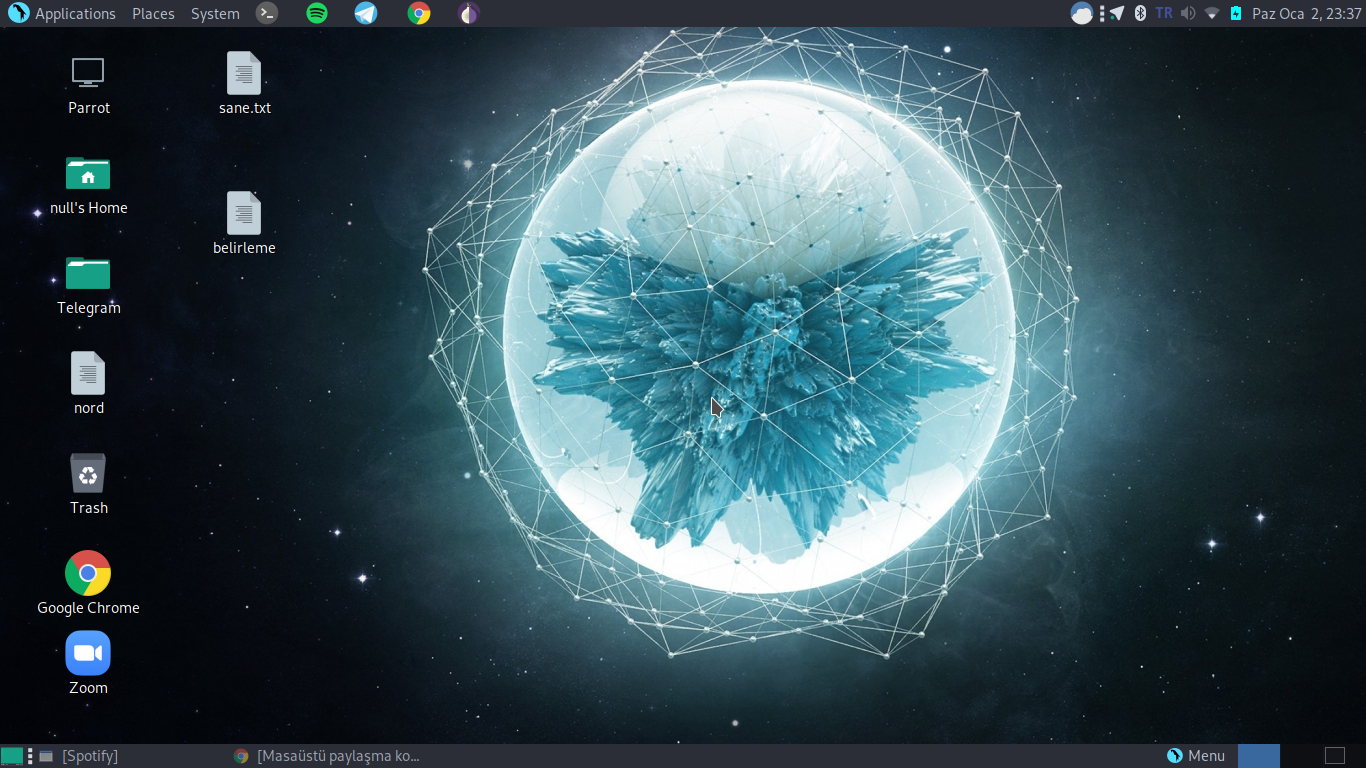Open the Trash desktop icon
1366x768 pixels.
pyautogui.click(x=88, y=473)
